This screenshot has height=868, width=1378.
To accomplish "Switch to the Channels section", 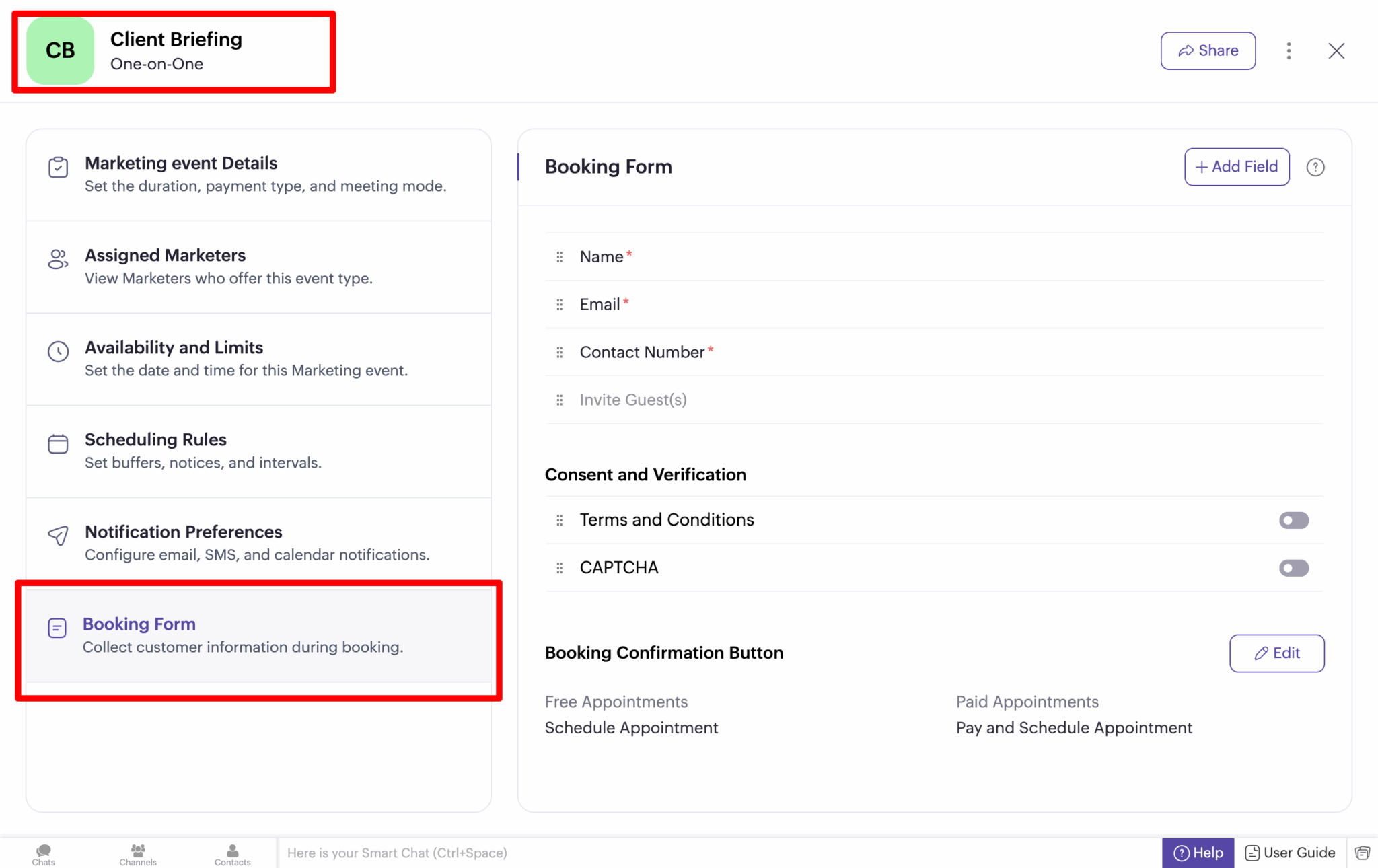I will point(137,853).
